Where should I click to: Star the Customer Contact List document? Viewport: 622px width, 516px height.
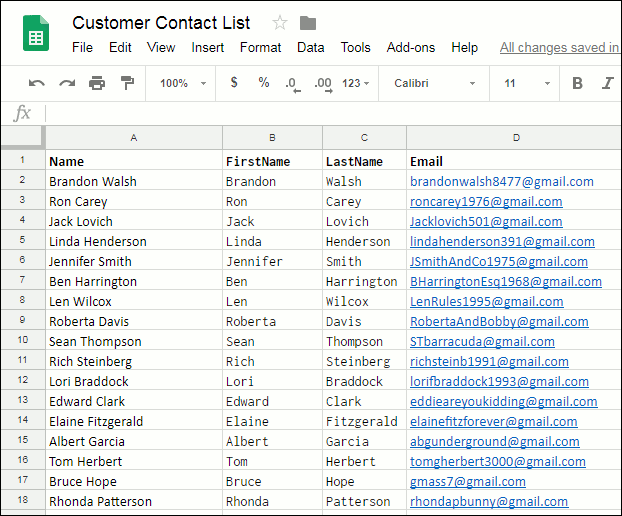280,23
